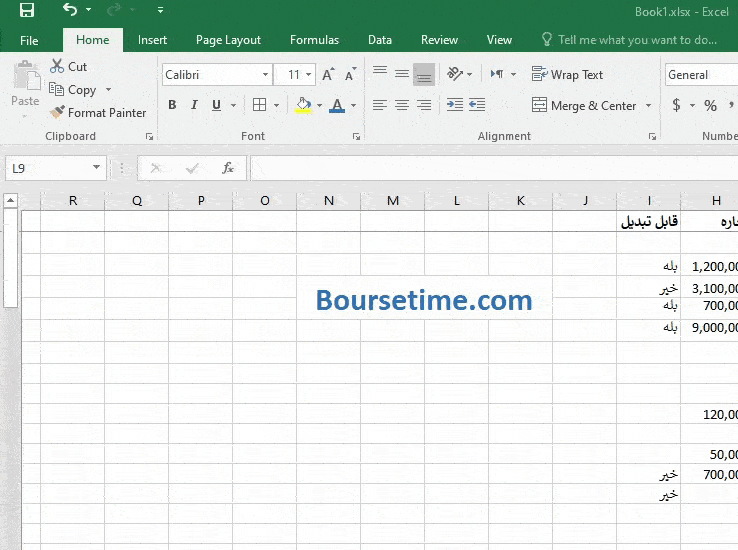
Task: Click the Format Painter button
Action: coord(98,113)
